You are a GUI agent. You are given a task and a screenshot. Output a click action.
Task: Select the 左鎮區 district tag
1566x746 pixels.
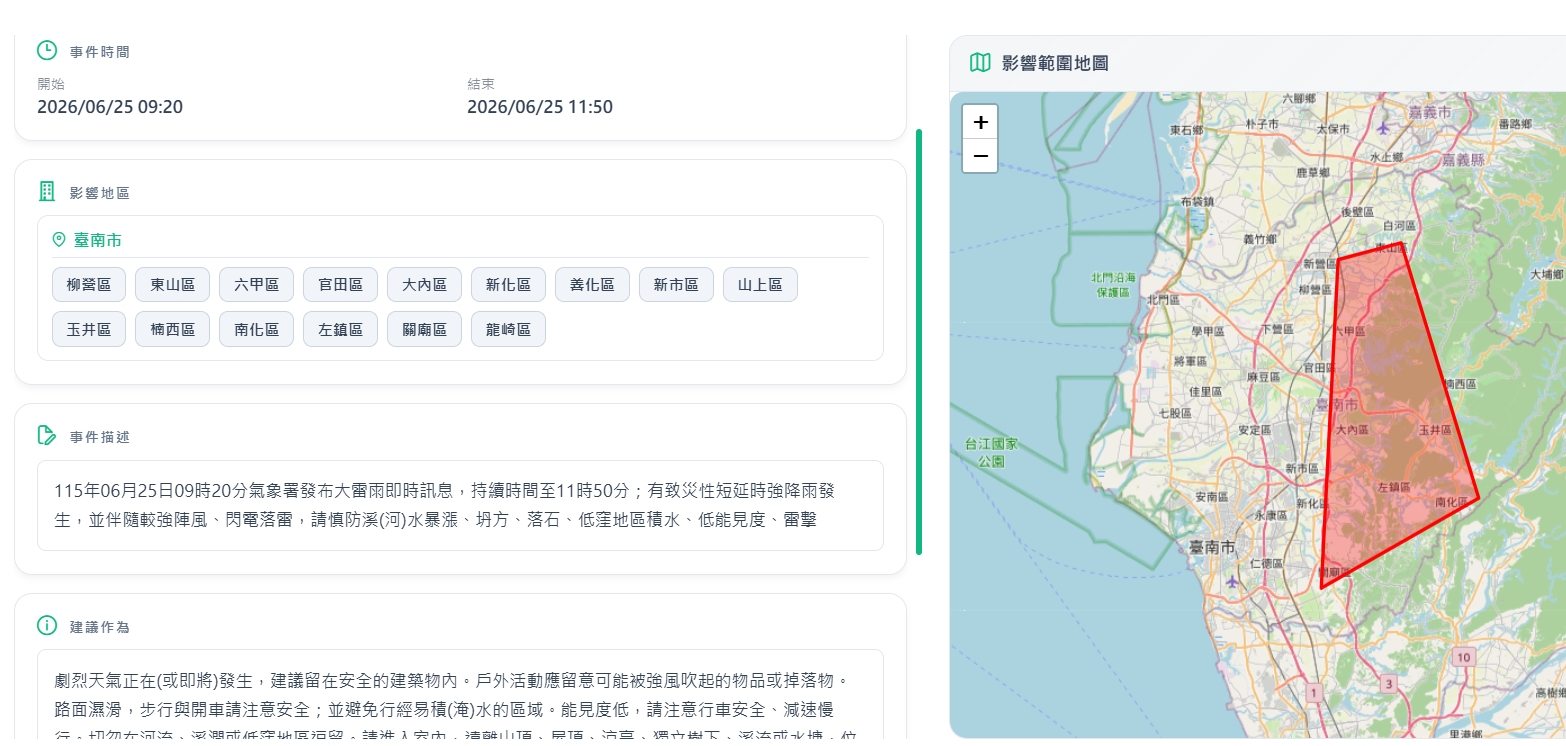tap(341, 329)
